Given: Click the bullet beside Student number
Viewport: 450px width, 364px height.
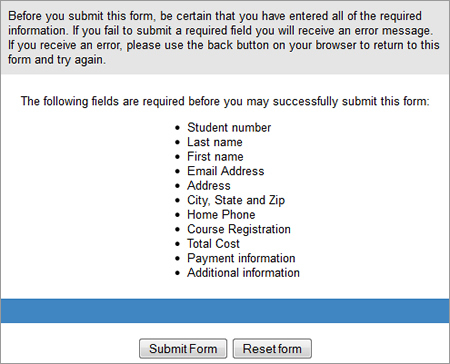Looking at the screenshot, I should click(x=178, y=128).
